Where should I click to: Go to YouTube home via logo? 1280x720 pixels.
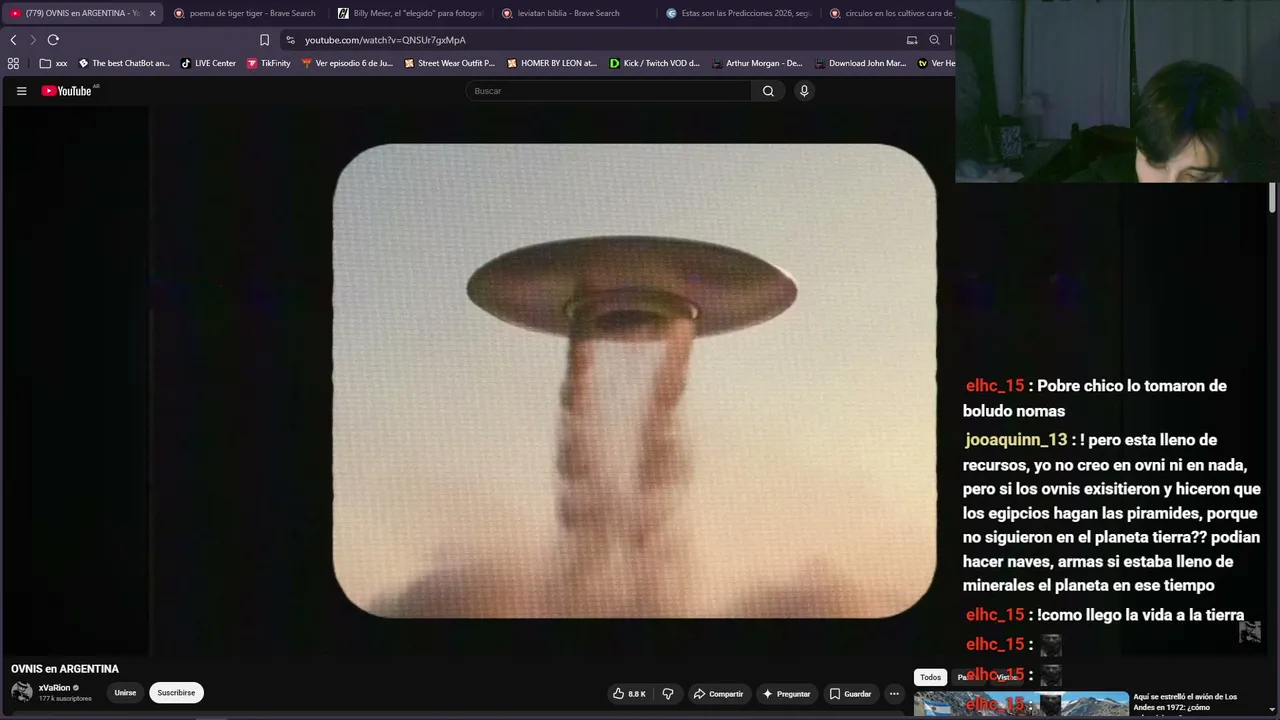click(x=69, y=91)
